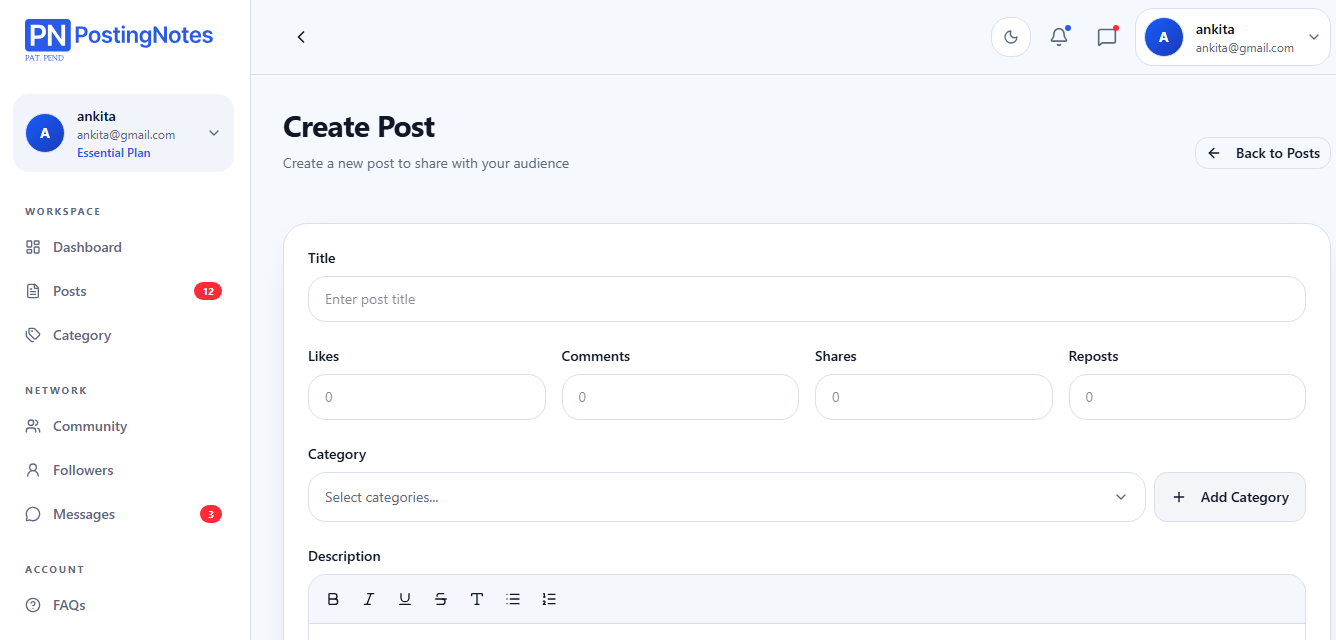Insert a bulleted list

click(513, 599)
